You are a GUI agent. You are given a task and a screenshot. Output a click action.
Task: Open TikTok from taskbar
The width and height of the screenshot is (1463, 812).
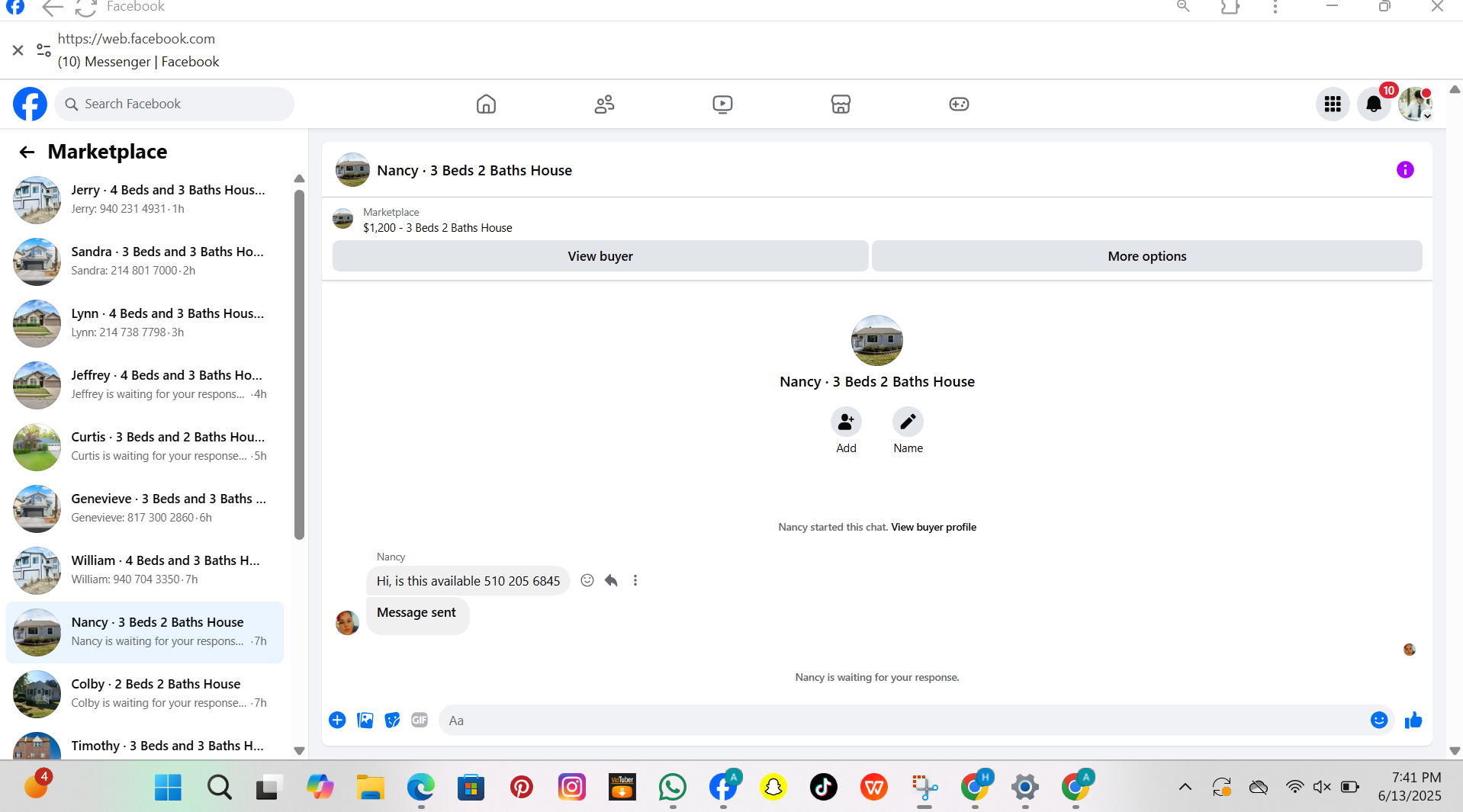823,787
